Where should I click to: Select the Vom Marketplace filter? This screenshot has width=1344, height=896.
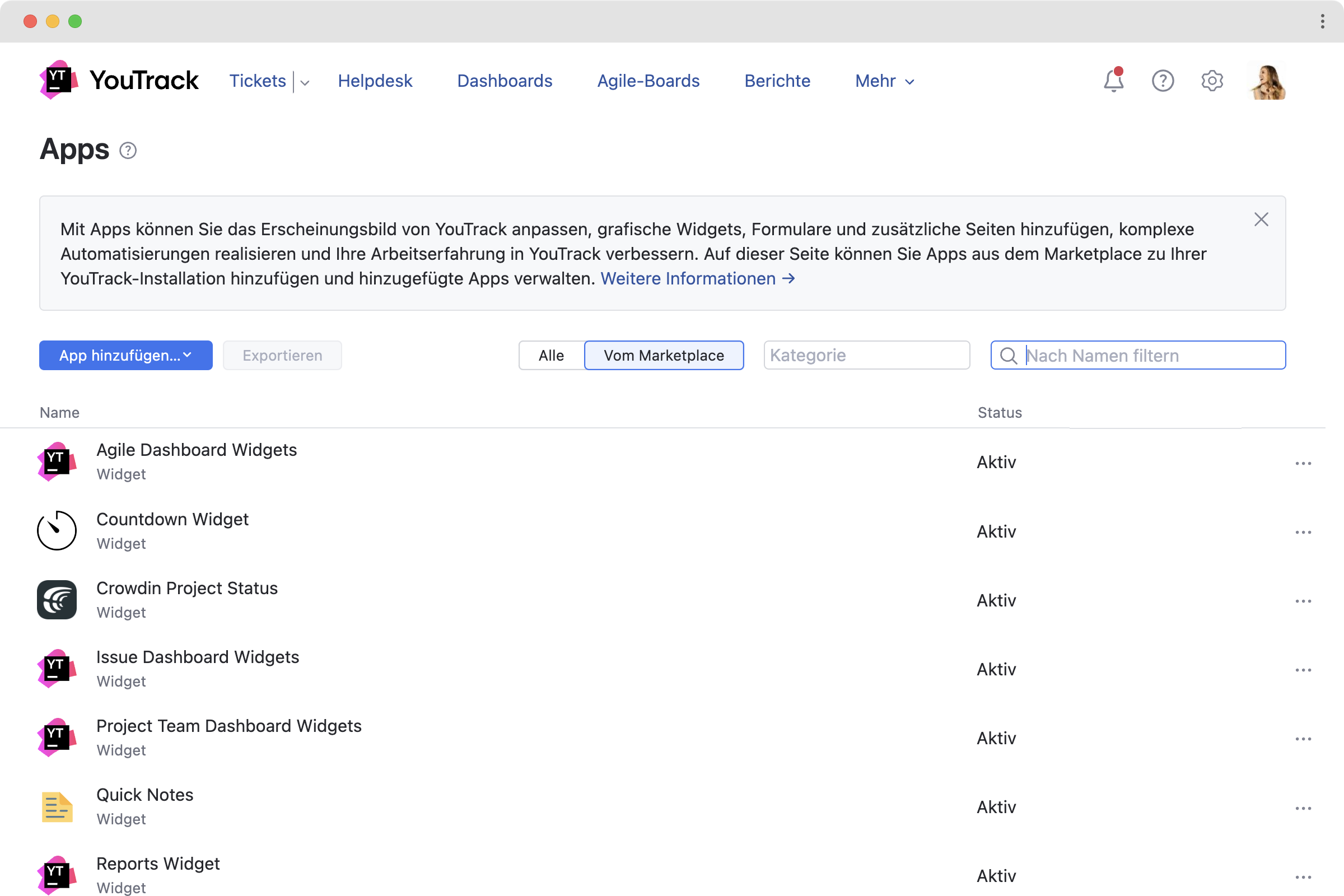(x=664, y=356)
